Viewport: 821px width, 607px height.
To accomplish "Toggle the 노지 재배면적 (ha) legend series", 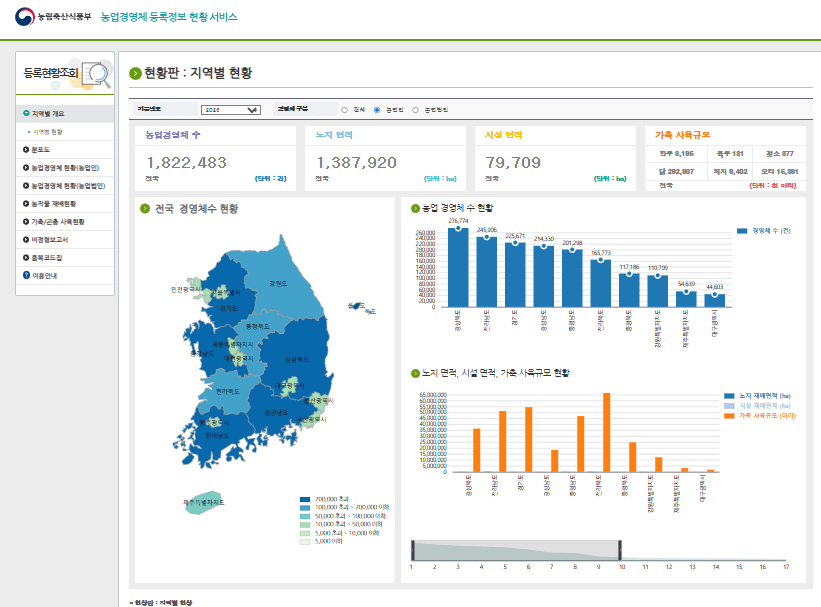I will point(757,396).
